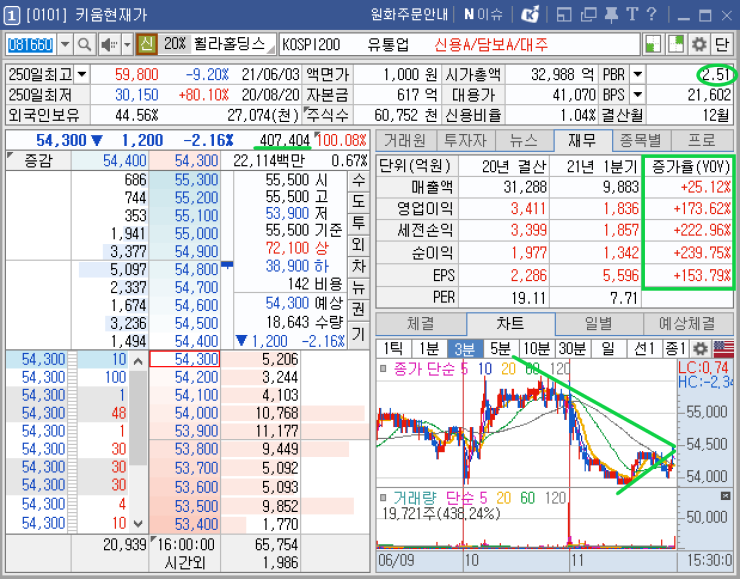Open help with the question mark icon
This screenshot has height=579, width=740.
pyautogui.click(x=652, y=15)
